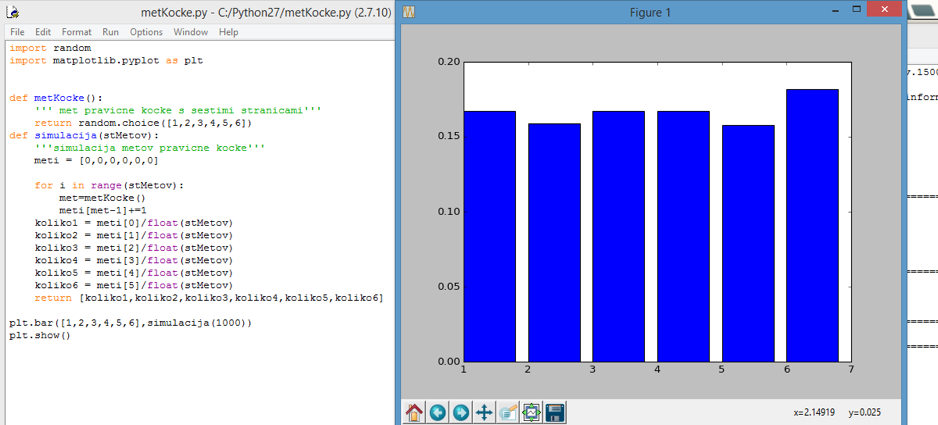The width and height of the screenshot is (938, 425).
Task: Click the tallest blue bar in the chart
Action: pos(812,225)
